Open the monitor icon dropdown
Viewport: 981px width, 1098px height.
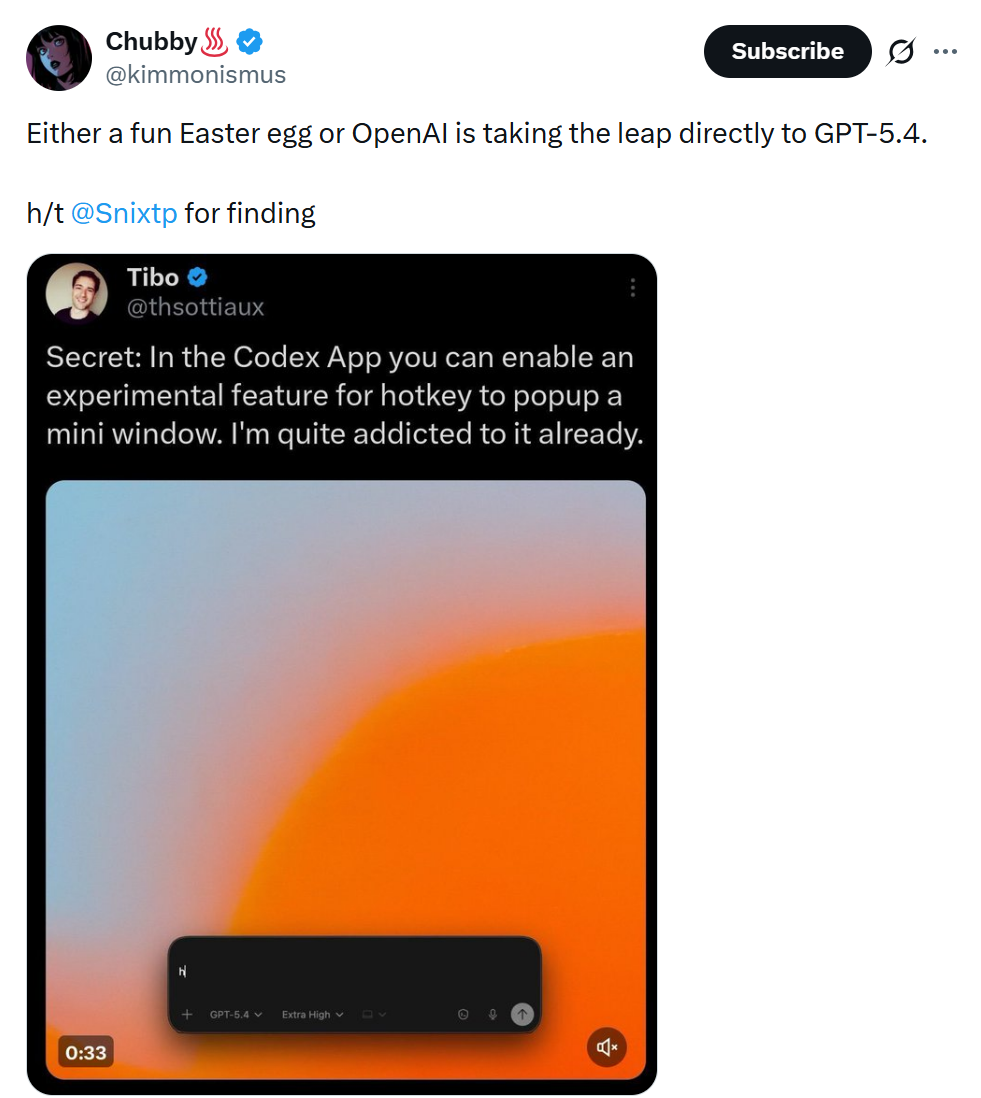373,1014
